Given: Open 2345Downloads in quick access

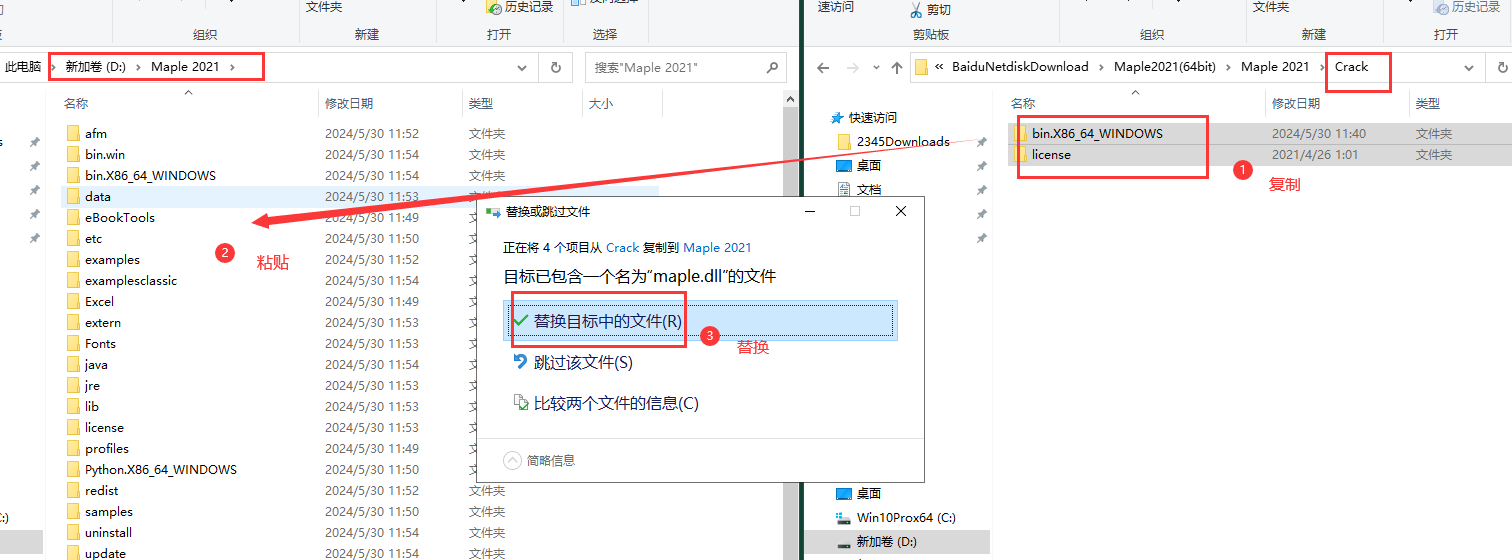Looking at the screenshot, I should tap(902, 141).
